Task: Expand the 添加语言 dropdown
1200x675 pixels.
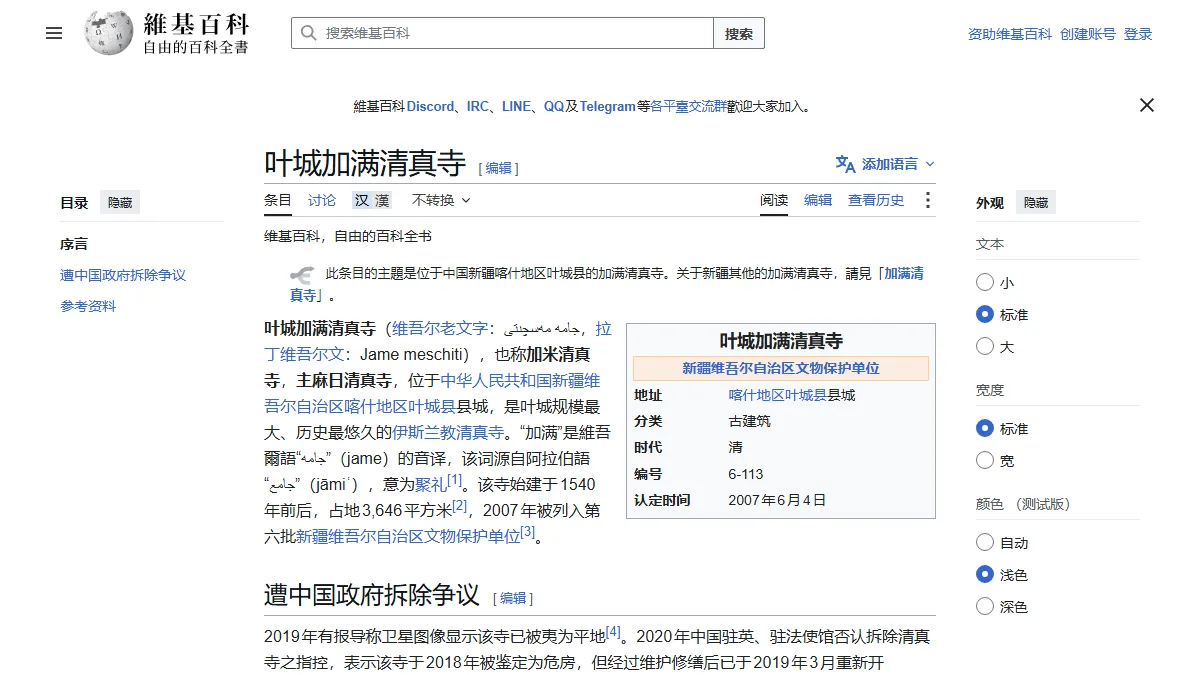Action: click(x=886, y=164)
